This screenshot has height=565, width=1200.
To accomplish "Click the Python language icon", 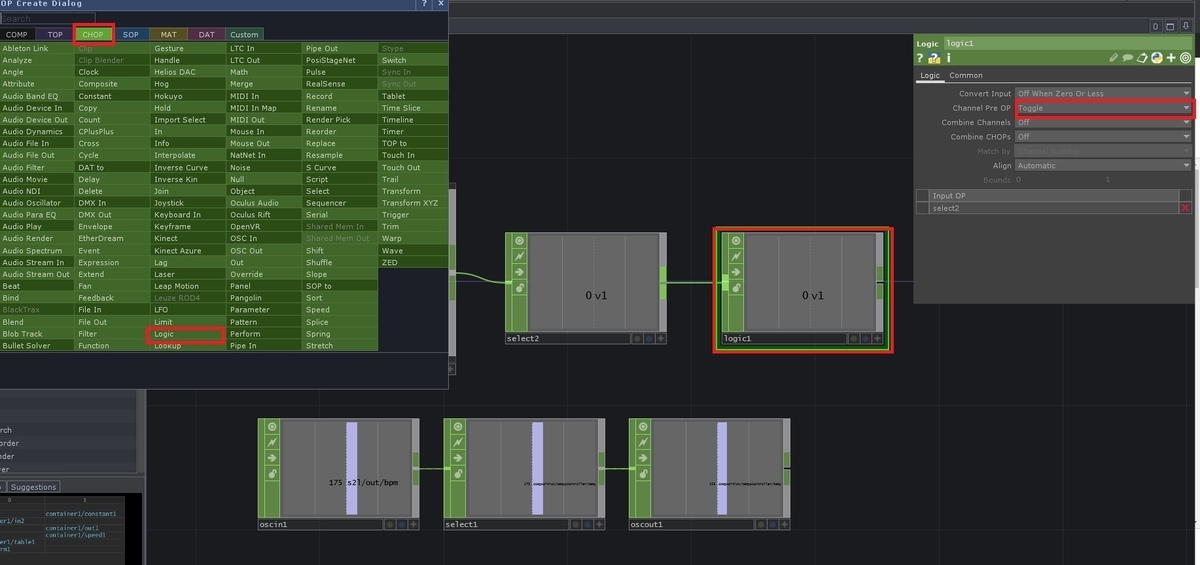I will (x=1156, y=58).
